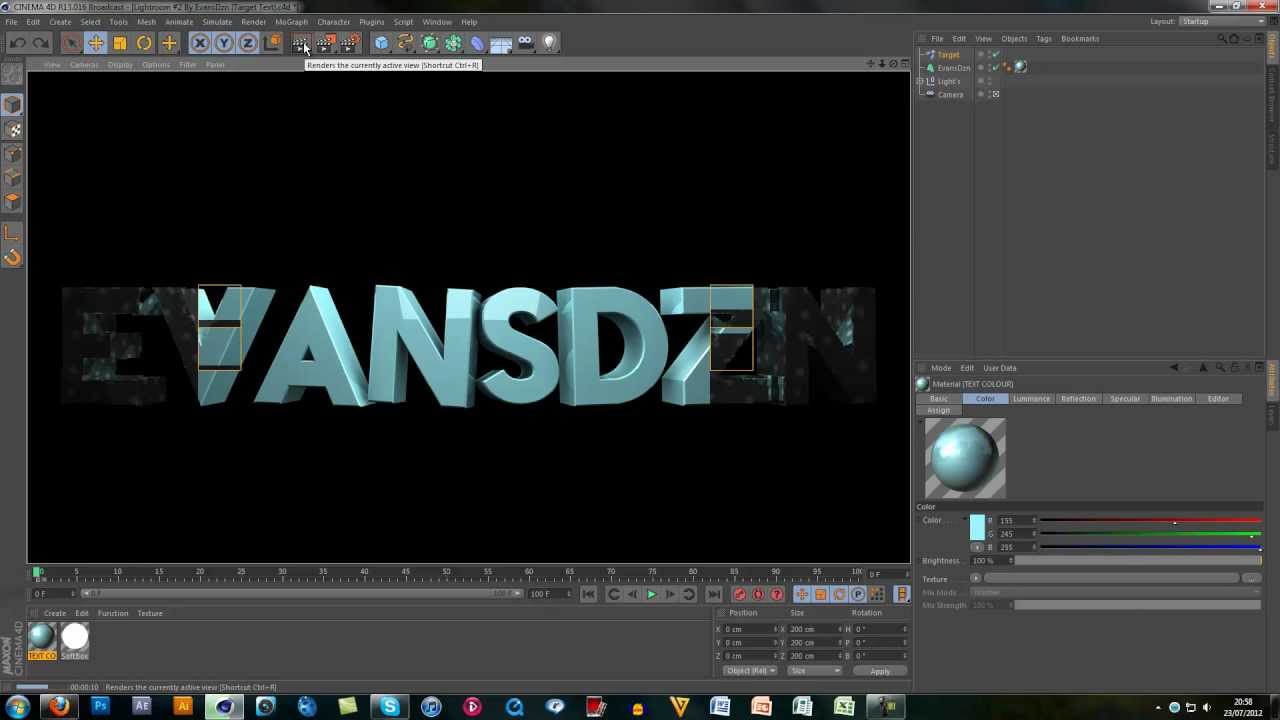Image resolution: width=1280 pixels, height=720 pixels.
Task: Open the Plugins menu
Action: coord(371,22)
